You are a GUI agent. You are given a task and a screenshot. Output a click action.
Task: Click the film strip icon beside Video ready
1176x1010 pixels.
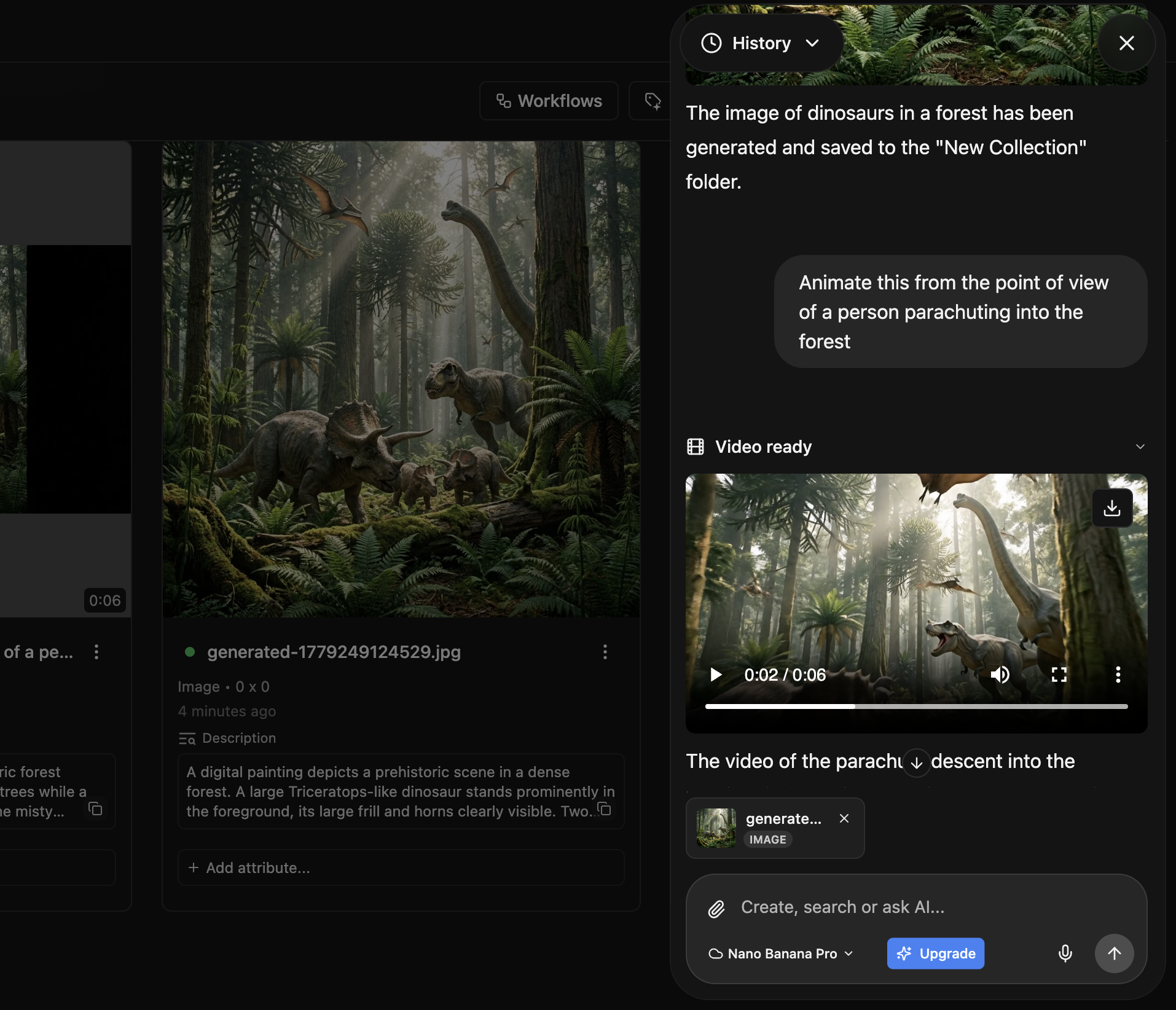tap(695, 447)
